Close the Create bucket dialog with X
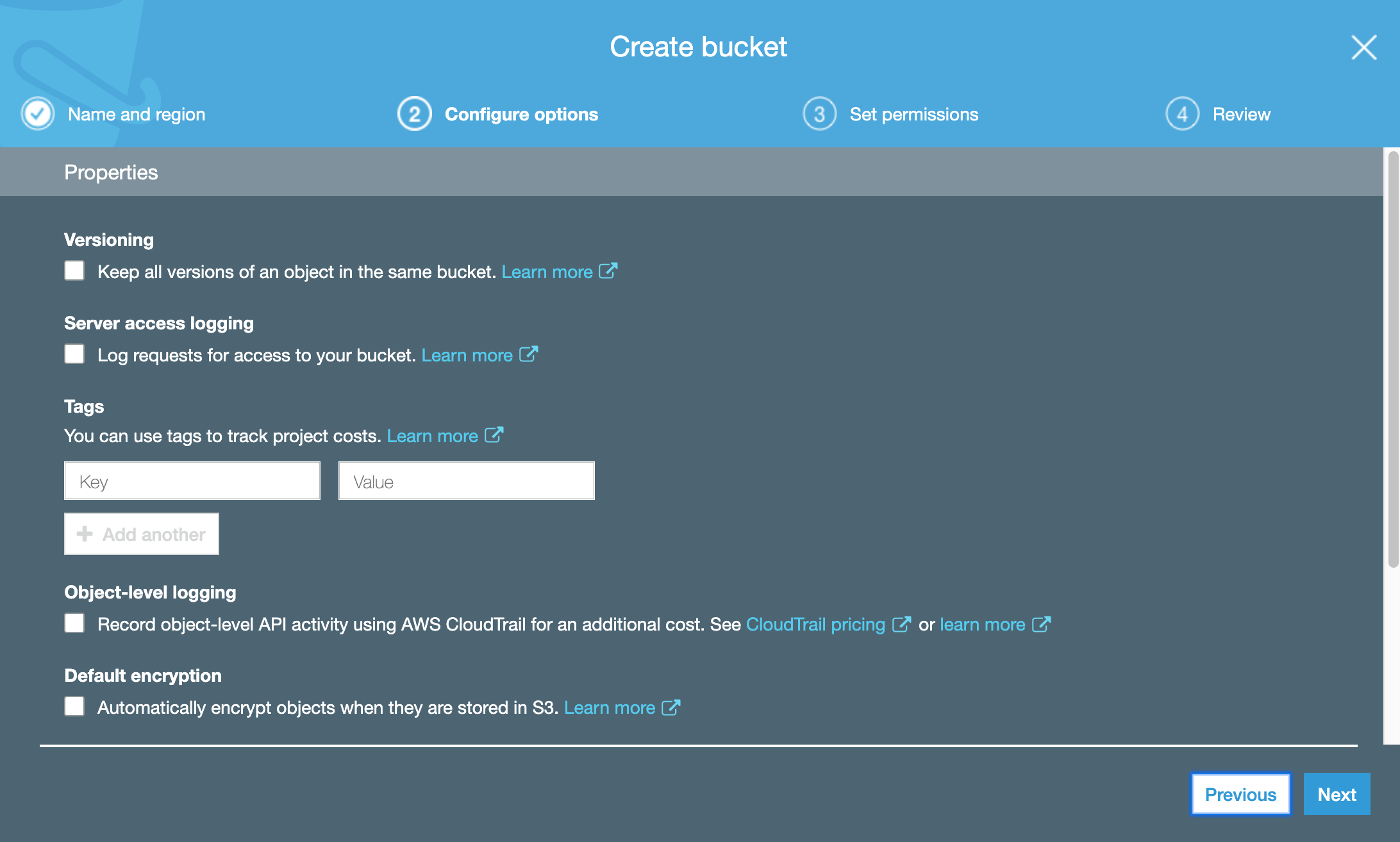The image size is (1400, 842). pyautogui.click(x=1363, y=47)
